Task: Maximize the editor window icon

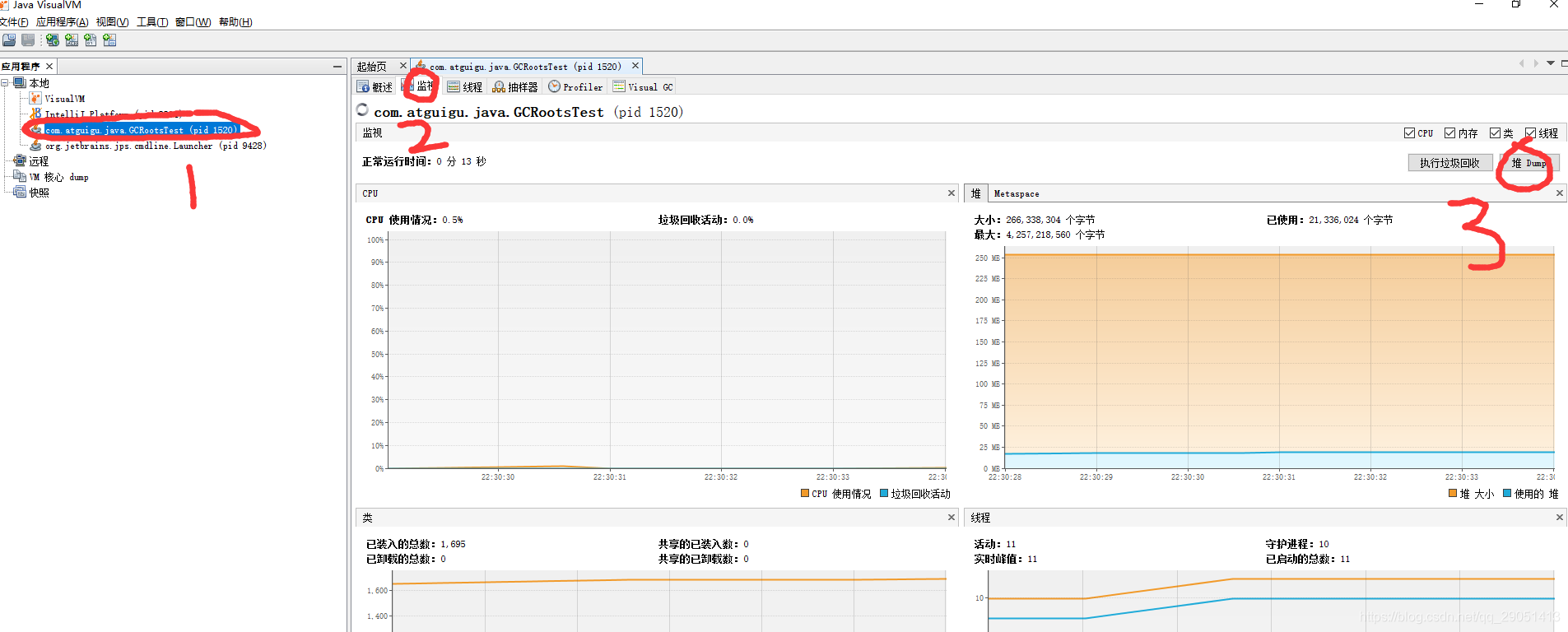Action: coord(1564,63)
